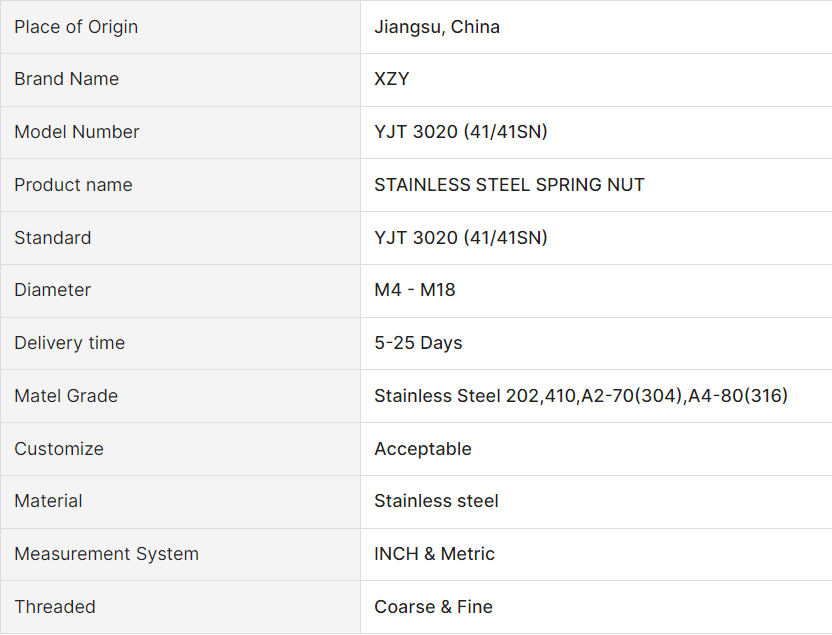
Task: Select the Jiangsu, China value
Action: (437, 27)
